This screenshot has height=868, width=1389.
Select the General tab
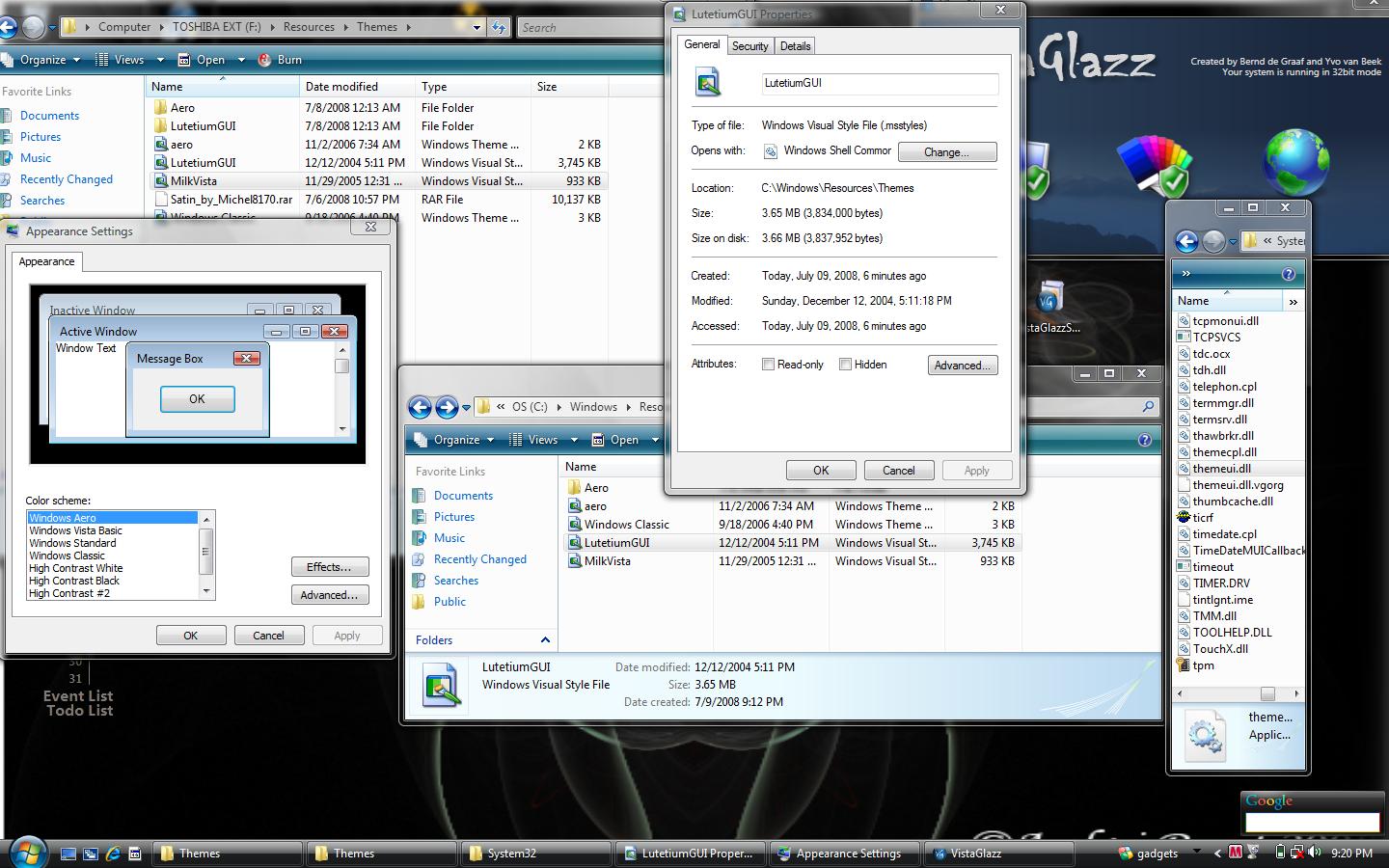(x=702, y=44)
